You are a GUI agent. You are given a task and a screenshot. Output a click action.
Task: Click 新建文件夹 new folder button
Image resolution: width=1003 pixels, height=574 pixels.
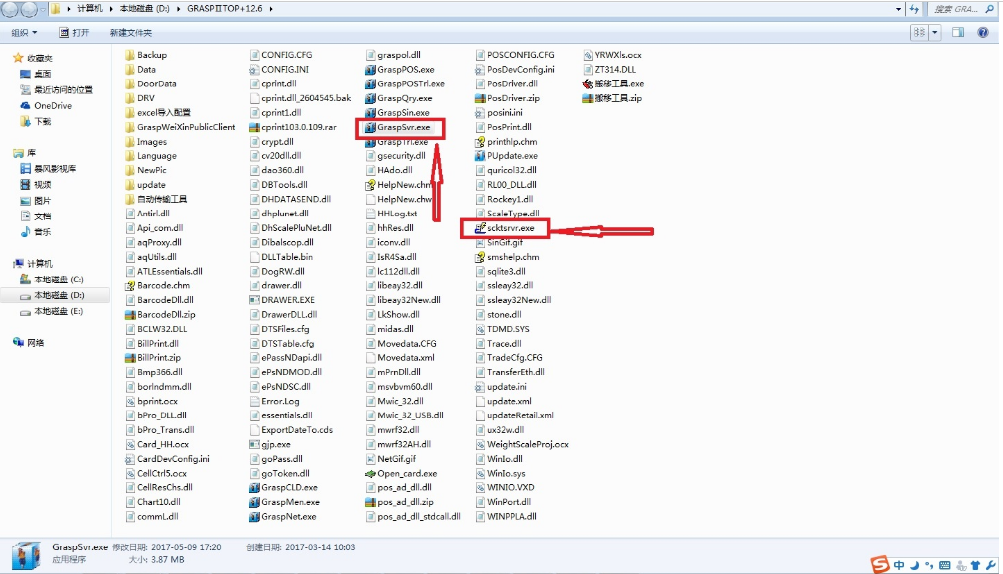point(130,33)
